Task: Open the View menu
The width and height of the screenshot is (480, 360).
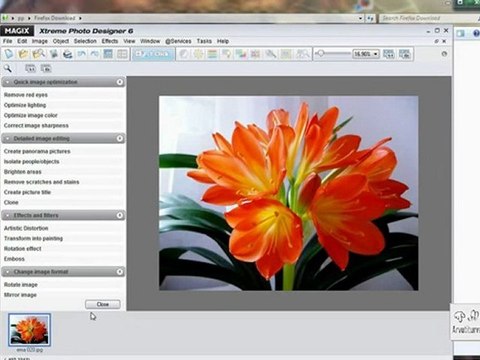Action: (129, 41)
